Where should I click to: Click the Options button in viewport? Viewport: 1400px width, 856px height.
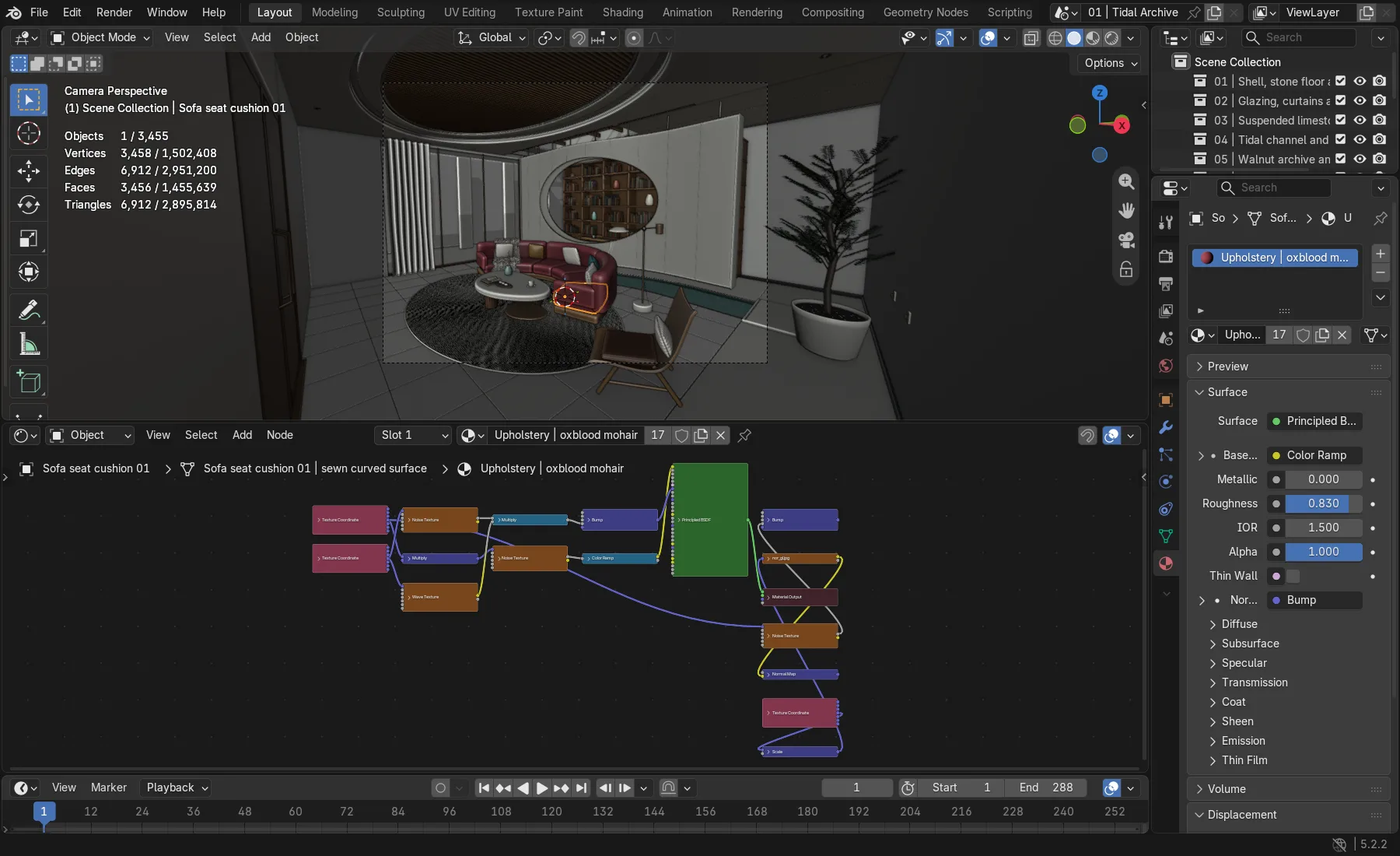point(1110,63)
